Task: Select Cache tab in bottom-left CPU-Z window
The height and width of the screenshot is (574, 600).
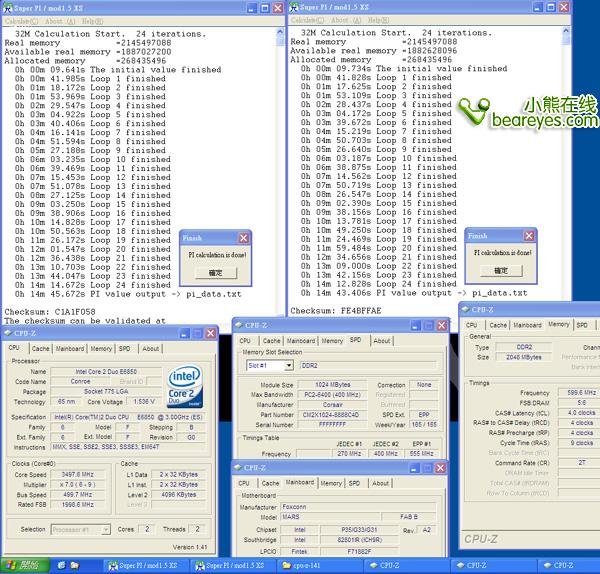Action: click(x=41, y=349)
